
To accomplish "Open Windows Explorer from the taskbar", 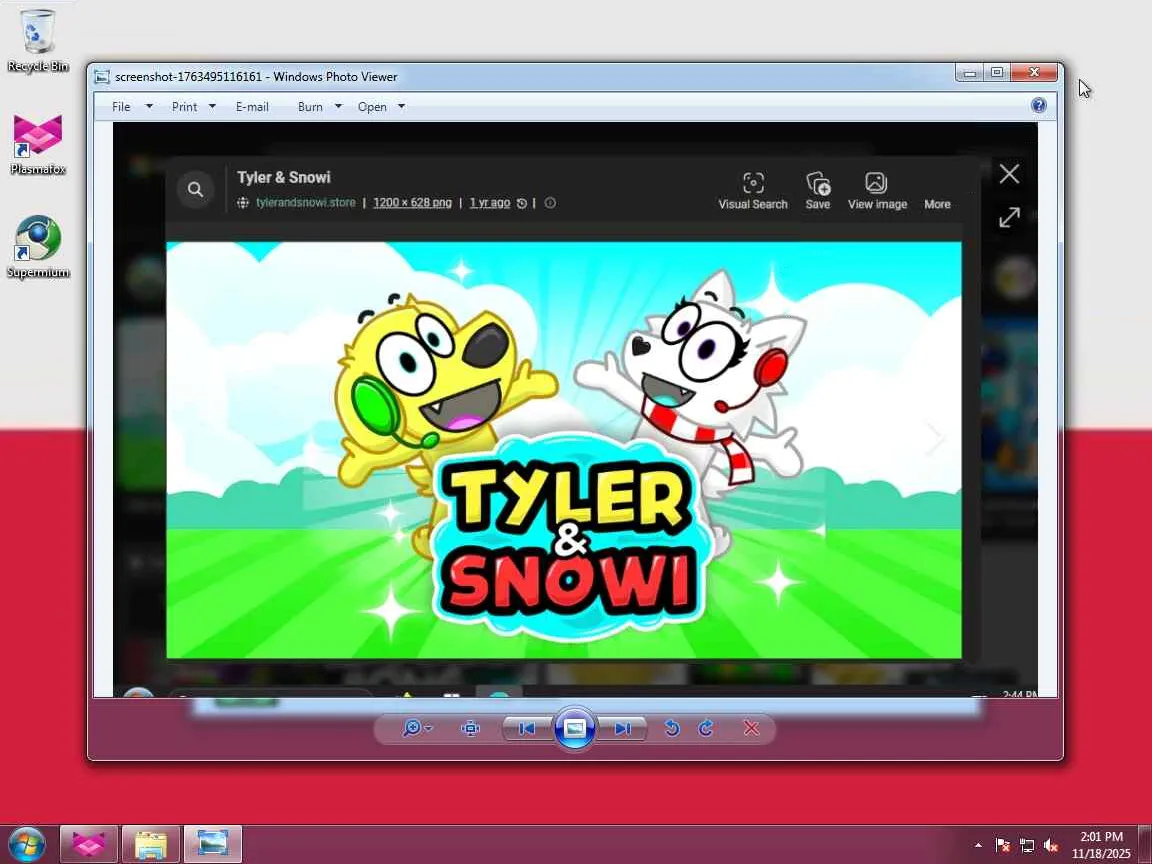I will pos(151,845).
